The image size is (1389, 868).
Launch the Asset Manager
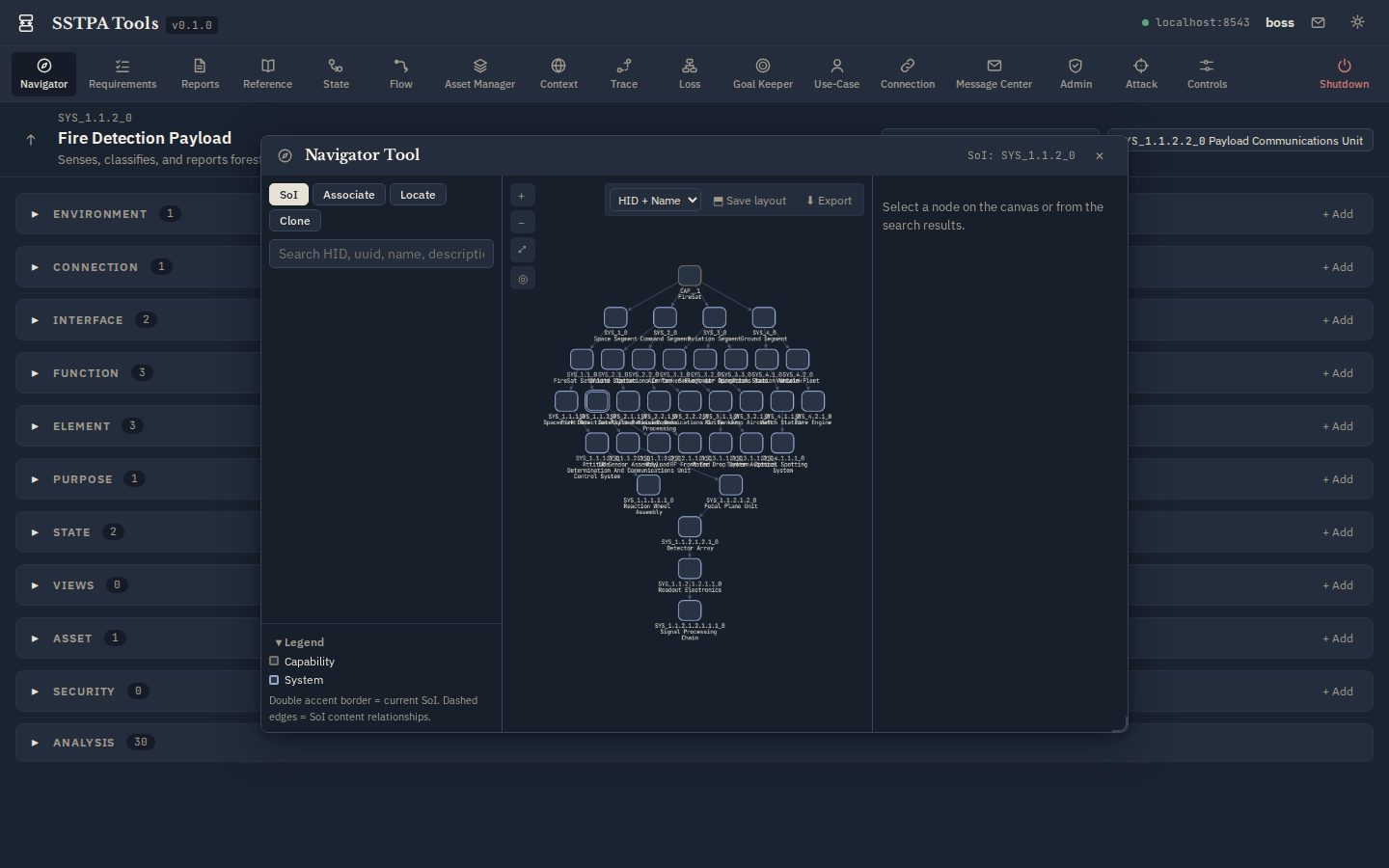point(479,74)
